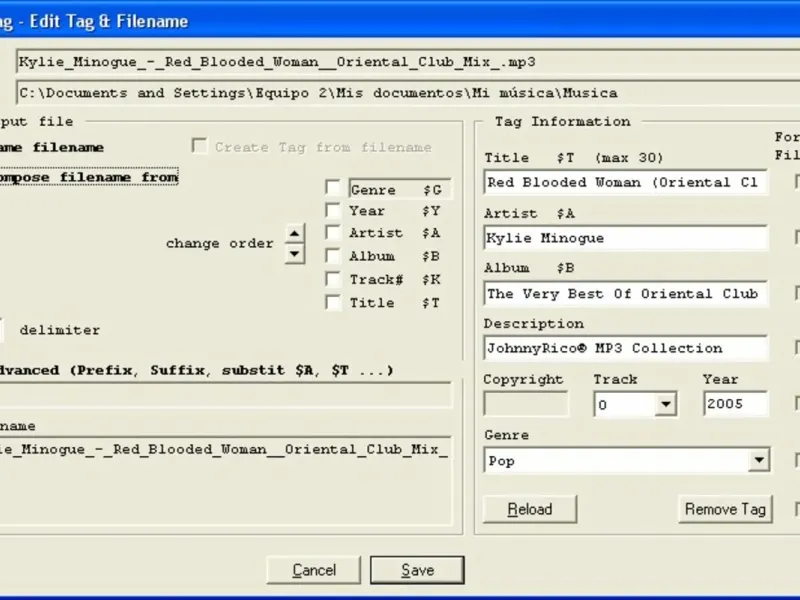The height and width of the screenshot is (600, 800).
Task: Click the empty Copyright field
Action: [x=526, y=404]
